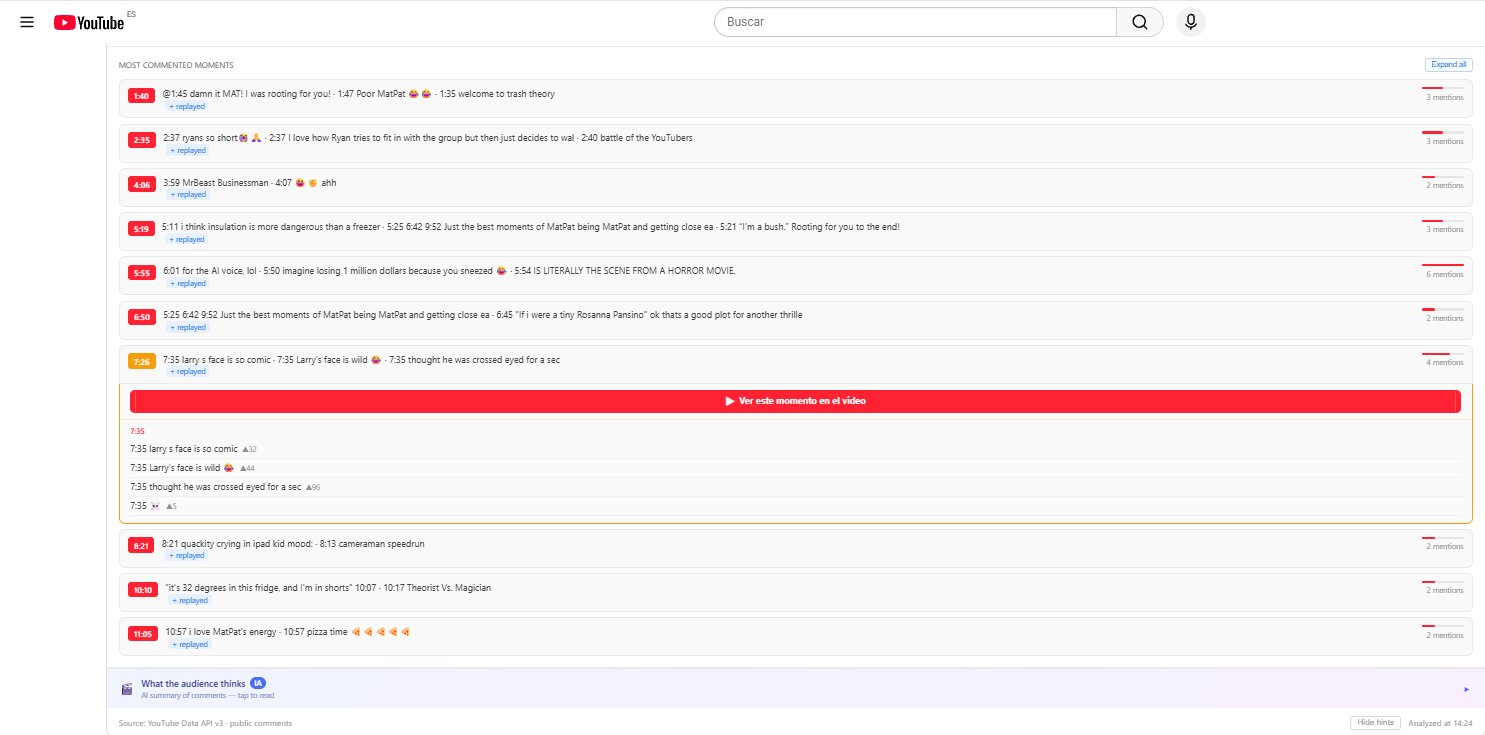The width and height of the screenshot is (1485, 735).
Task: Click the replayed tag under quackity crying row
Action: [x=186, y=555]
